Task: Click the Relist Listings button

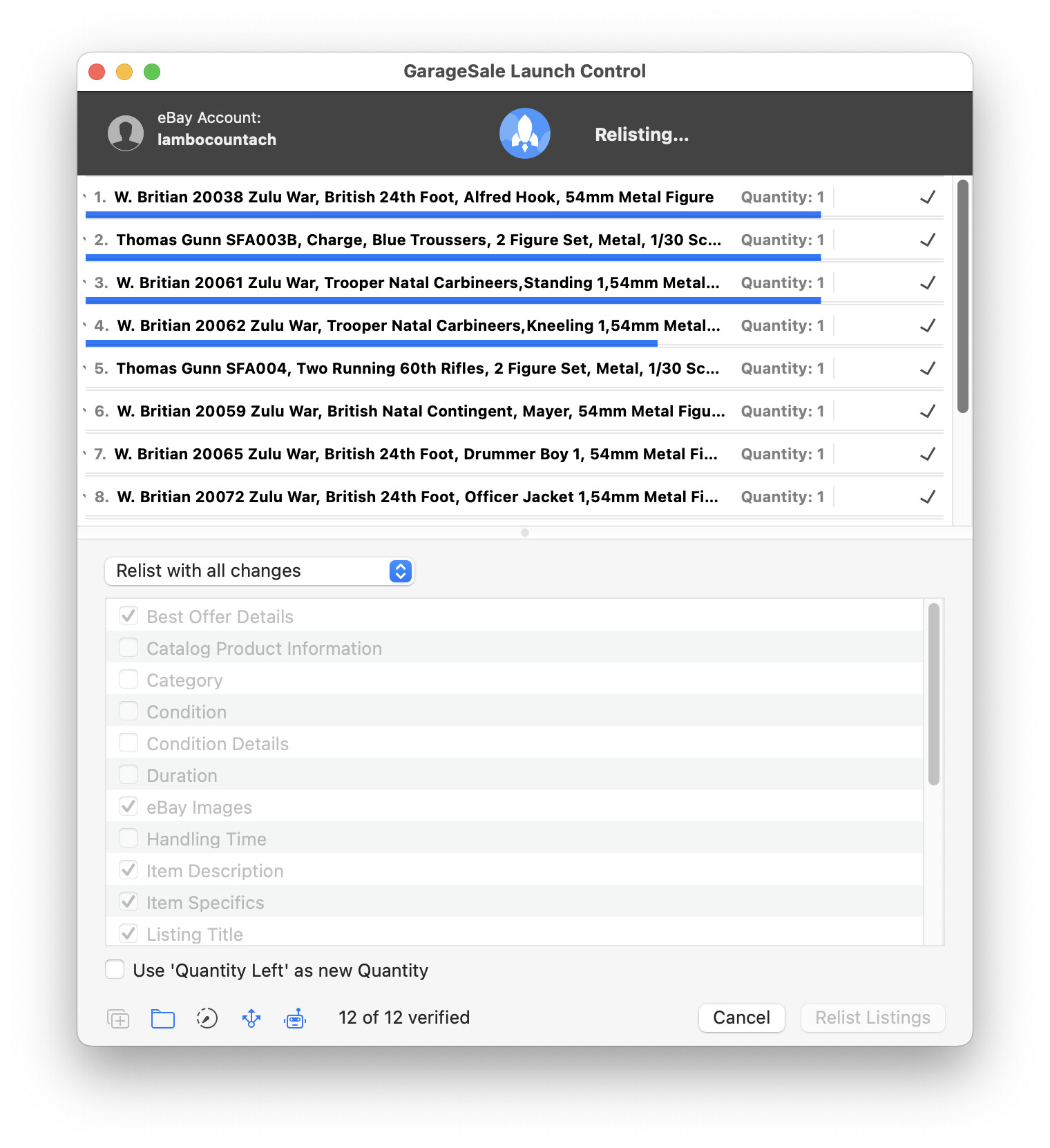Action: tap(873, 1018)
